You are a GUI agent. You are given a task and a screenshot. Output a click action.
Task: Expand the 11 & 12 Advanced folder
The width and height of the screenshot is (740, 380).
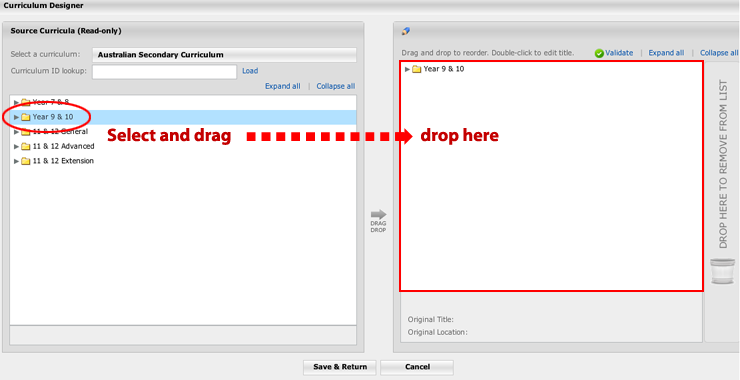pos(17,146)
